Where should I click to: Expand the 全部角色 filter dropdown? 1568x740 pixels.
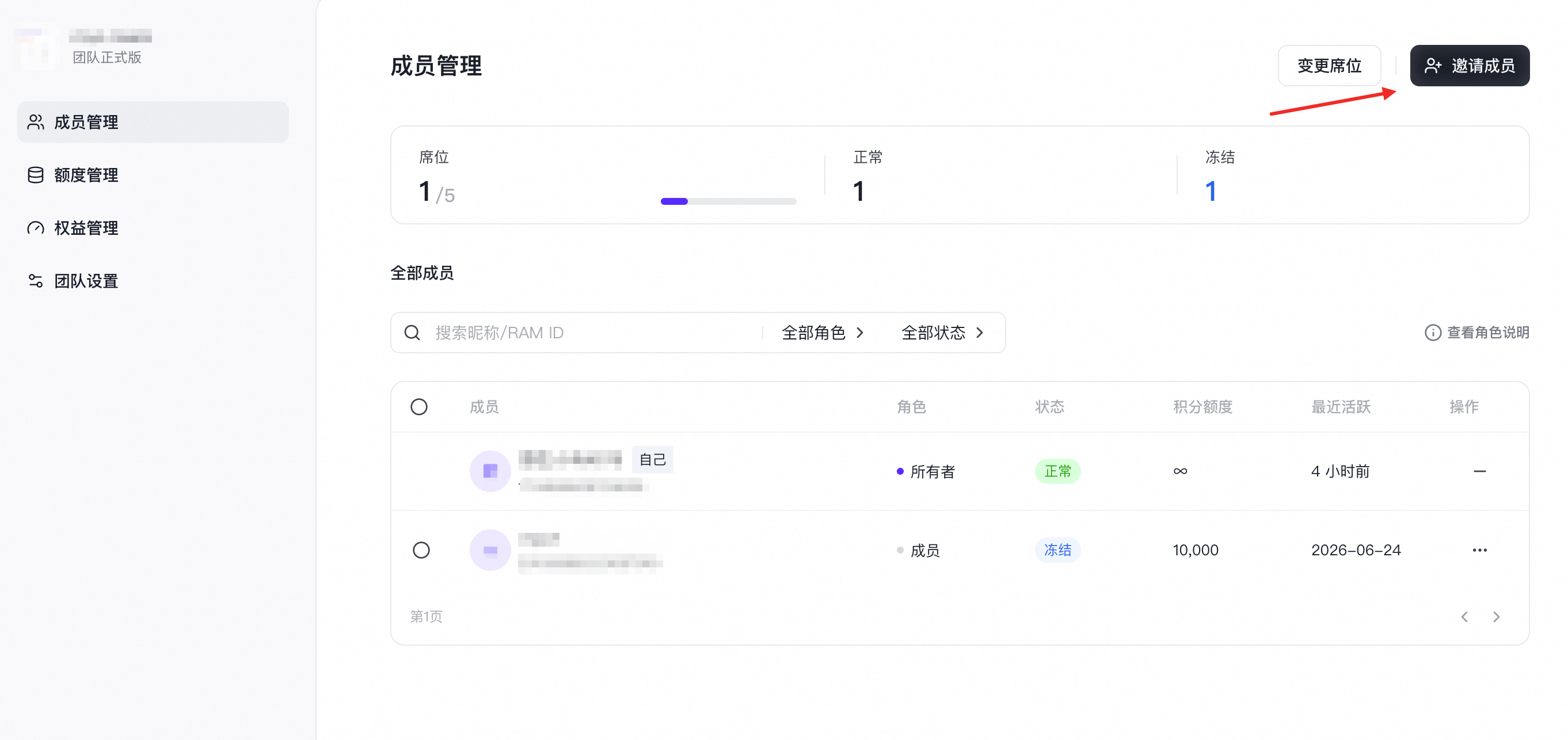tap(823, 333)
